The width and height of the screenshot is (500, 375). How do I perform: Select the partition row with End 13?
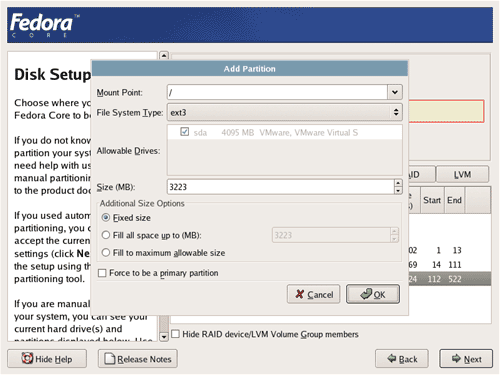(x=450, y=250)
